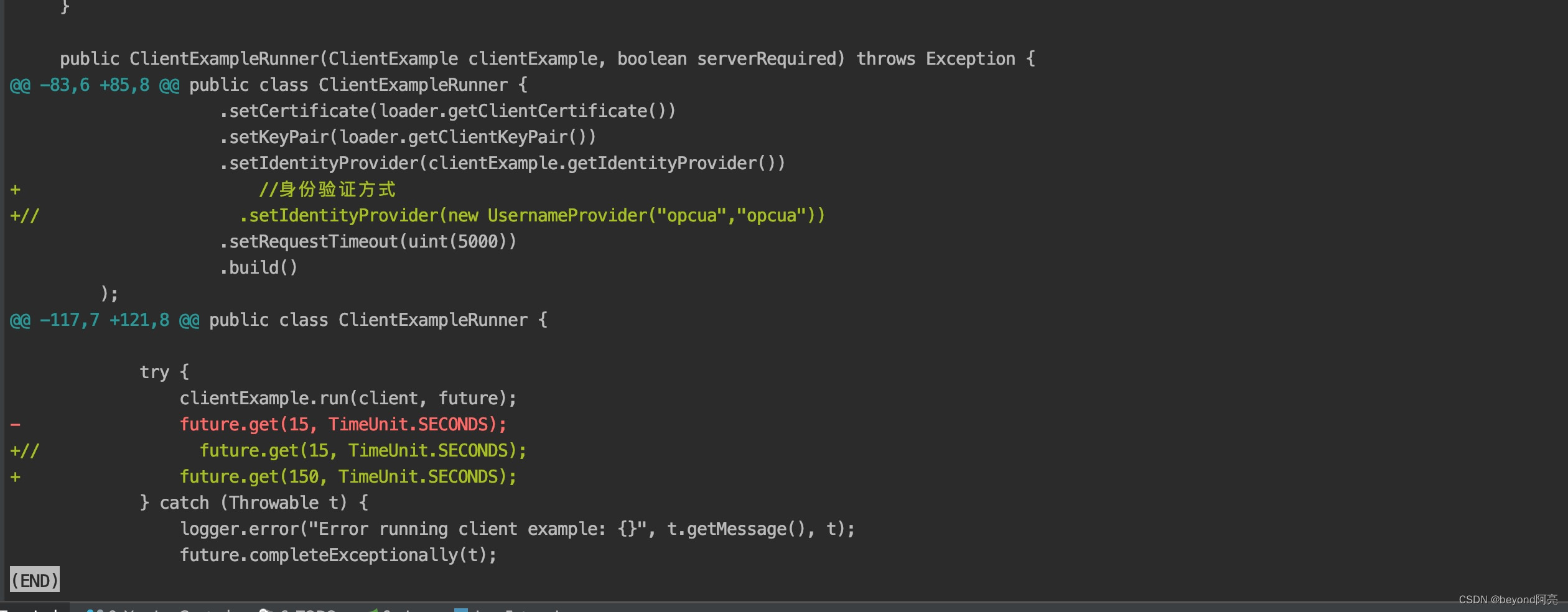This screenshot has width=1568, height=612.
Task: Click the '+//' marker beside the future.get(15 line
Action: coord(25,451)
